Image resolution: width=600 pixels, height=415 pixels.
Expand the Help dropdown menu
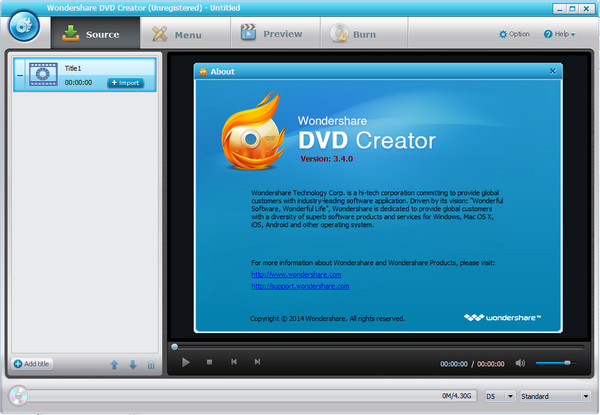click(559, 34)
